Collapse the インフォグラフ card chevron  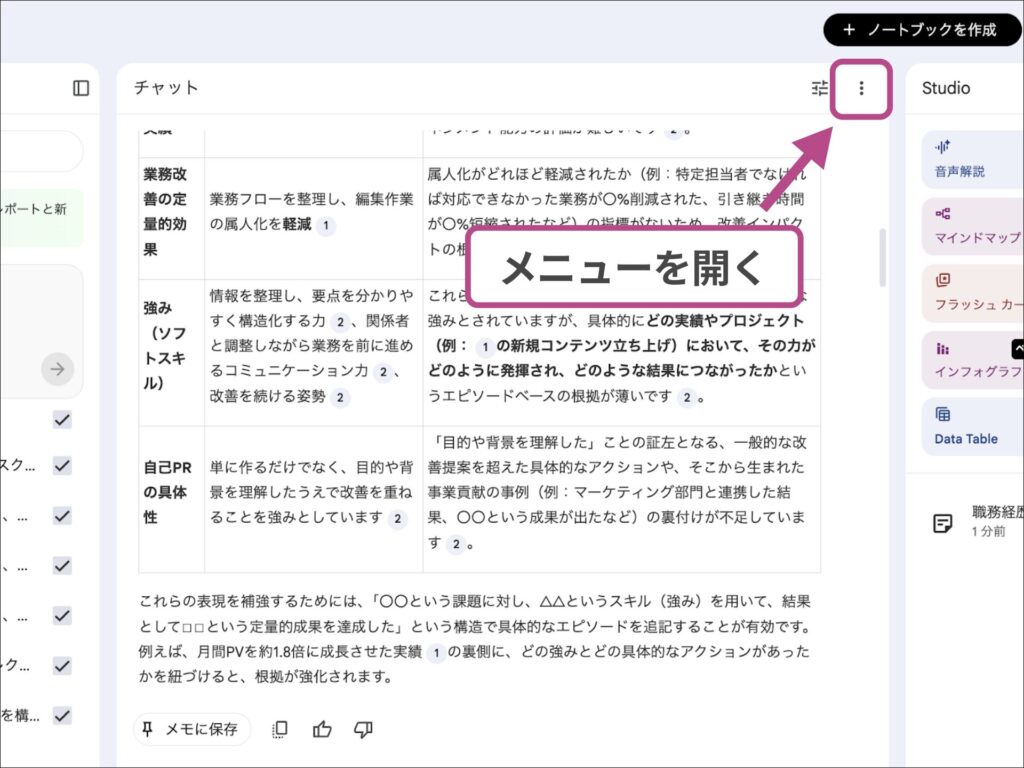click(x=1017, y=348)
